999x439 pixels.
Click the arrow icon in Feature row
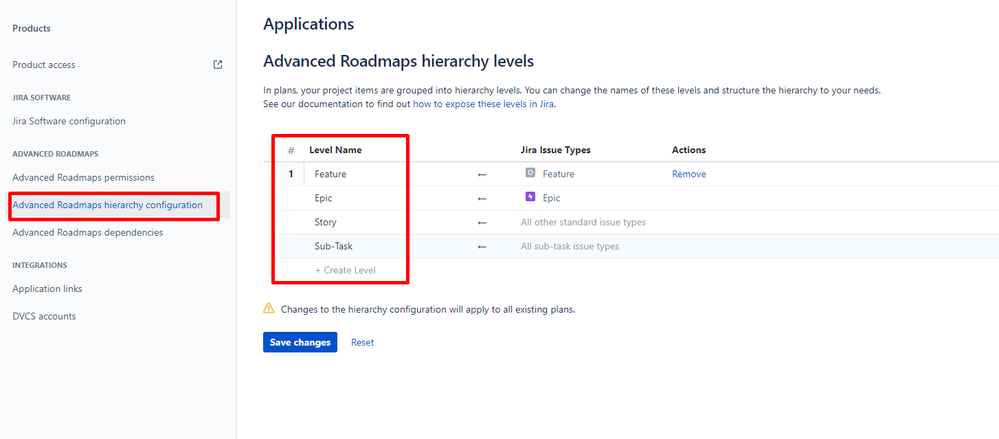pyautogui.click(x=482, y=174)
